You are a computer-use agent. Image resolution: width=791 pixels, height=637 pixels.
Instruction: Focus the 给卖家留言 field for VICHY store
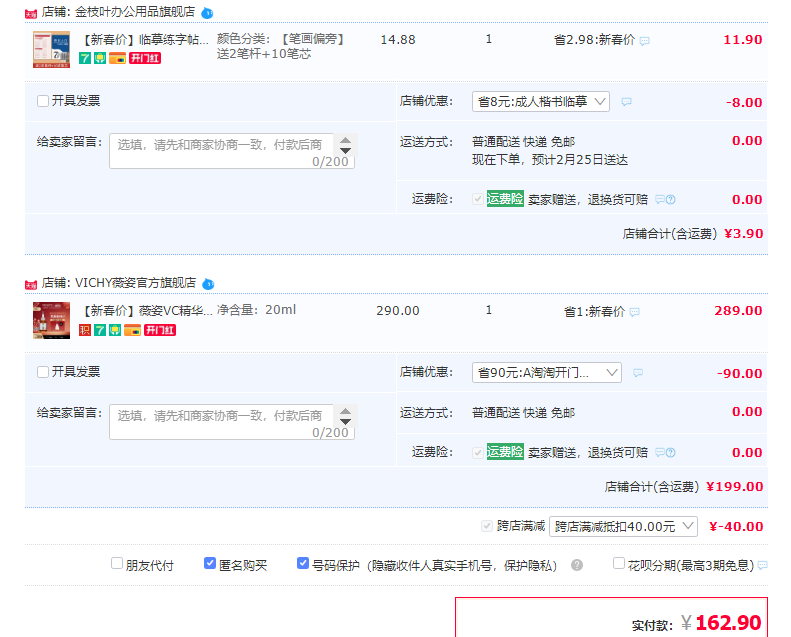[232, 422]
